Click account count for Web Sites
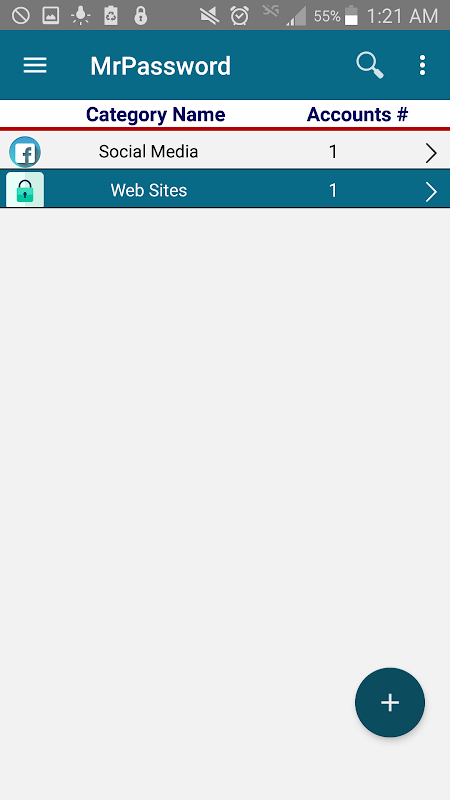The height and width of the screenshot is (800, 450). (x=333, y=190)
